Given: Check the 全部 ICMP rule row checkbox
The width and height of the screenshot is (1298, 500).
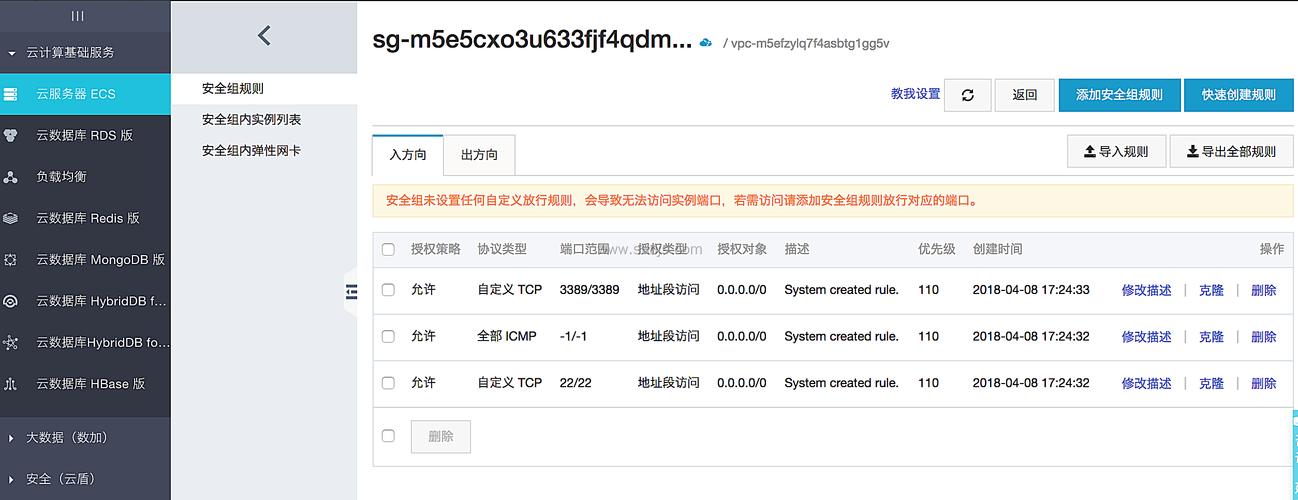Looking at the screenshot, I should [388, 336].
